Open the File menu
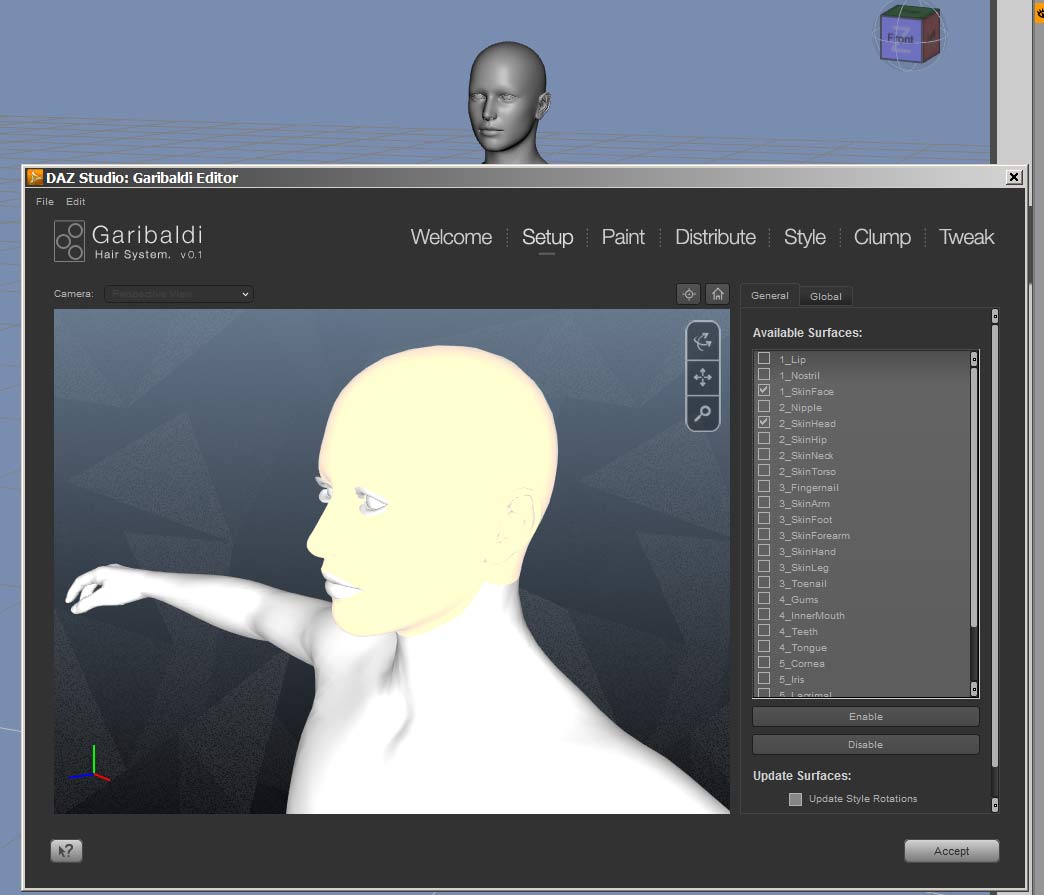The image size is (1044, 895). 45,201
